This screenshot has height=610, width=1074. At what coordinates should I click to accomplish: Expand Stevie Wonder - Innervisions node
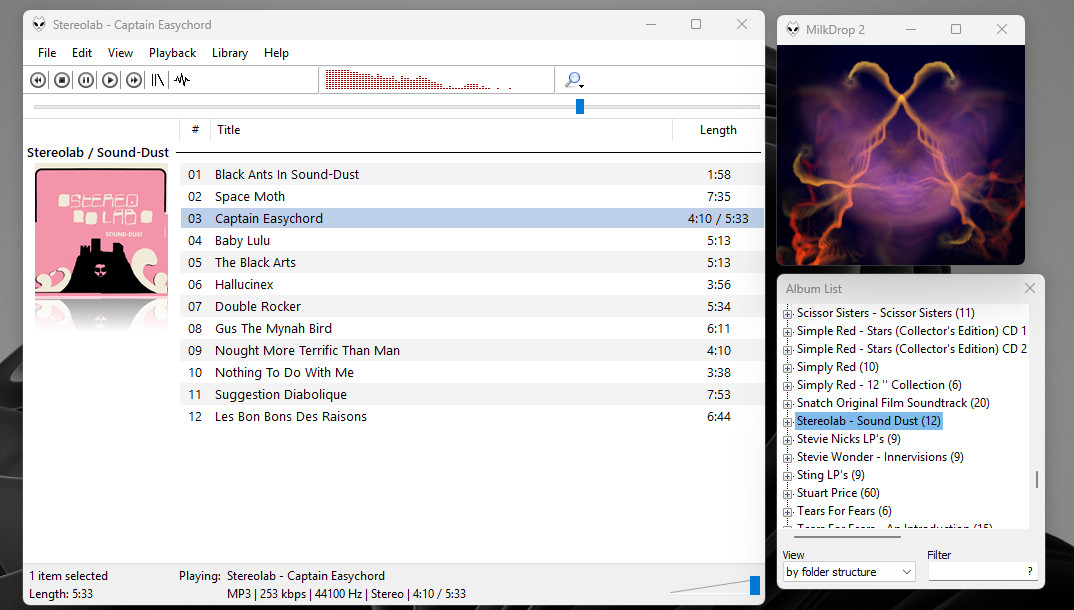(788, 458)
